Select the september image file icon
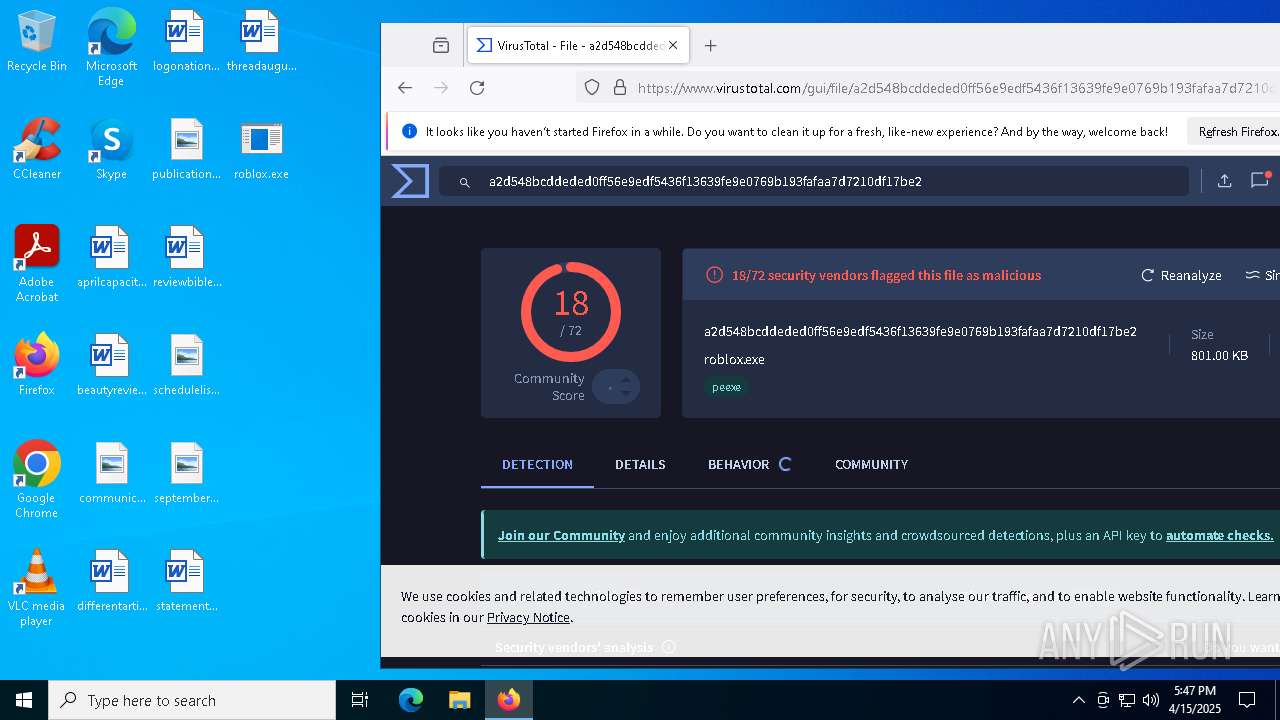The height and width of the screenshot is (720, 1280). [186, 473]
